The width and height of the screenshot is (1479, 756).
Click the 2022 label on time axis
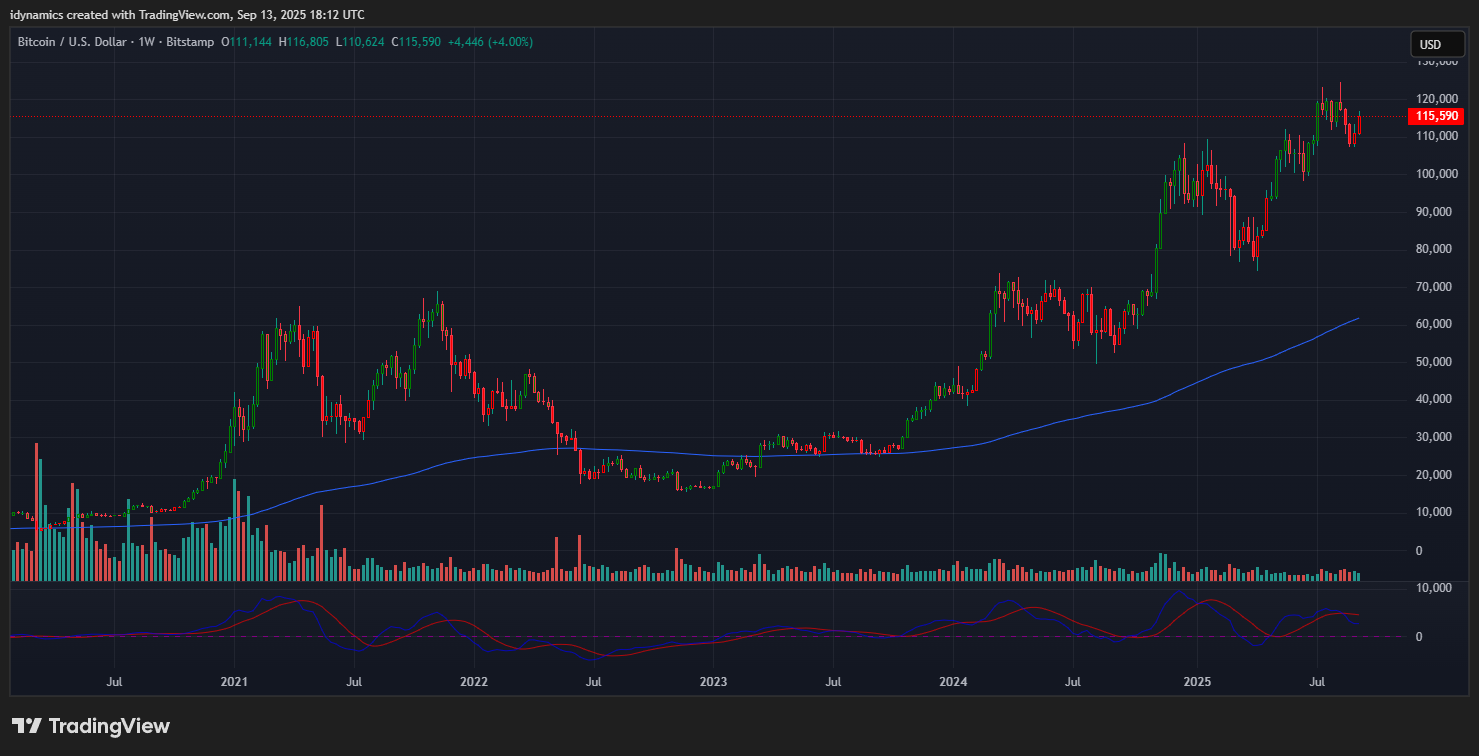pyautogui.click(x=473, y=681)
